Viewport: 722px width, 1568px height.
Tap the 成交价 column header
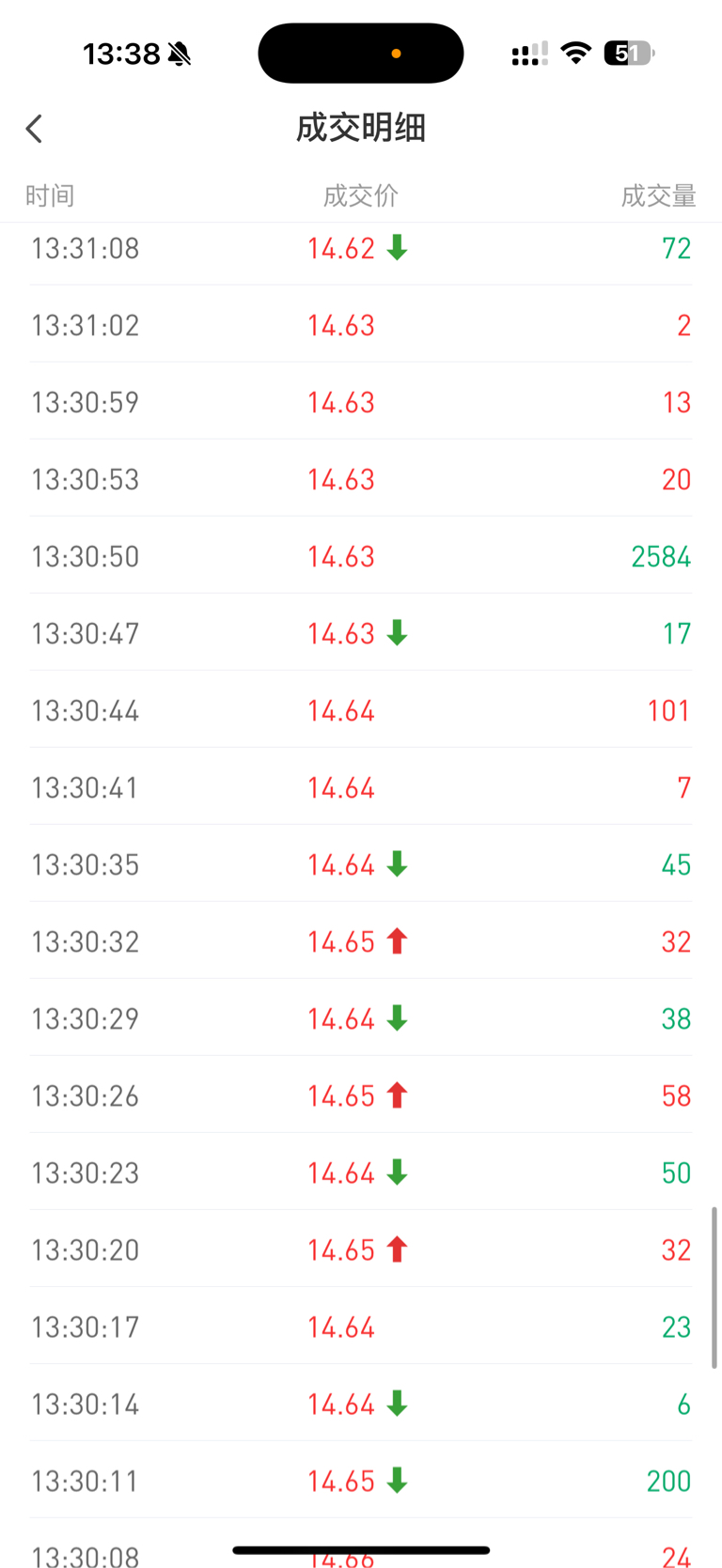(360, 195)
